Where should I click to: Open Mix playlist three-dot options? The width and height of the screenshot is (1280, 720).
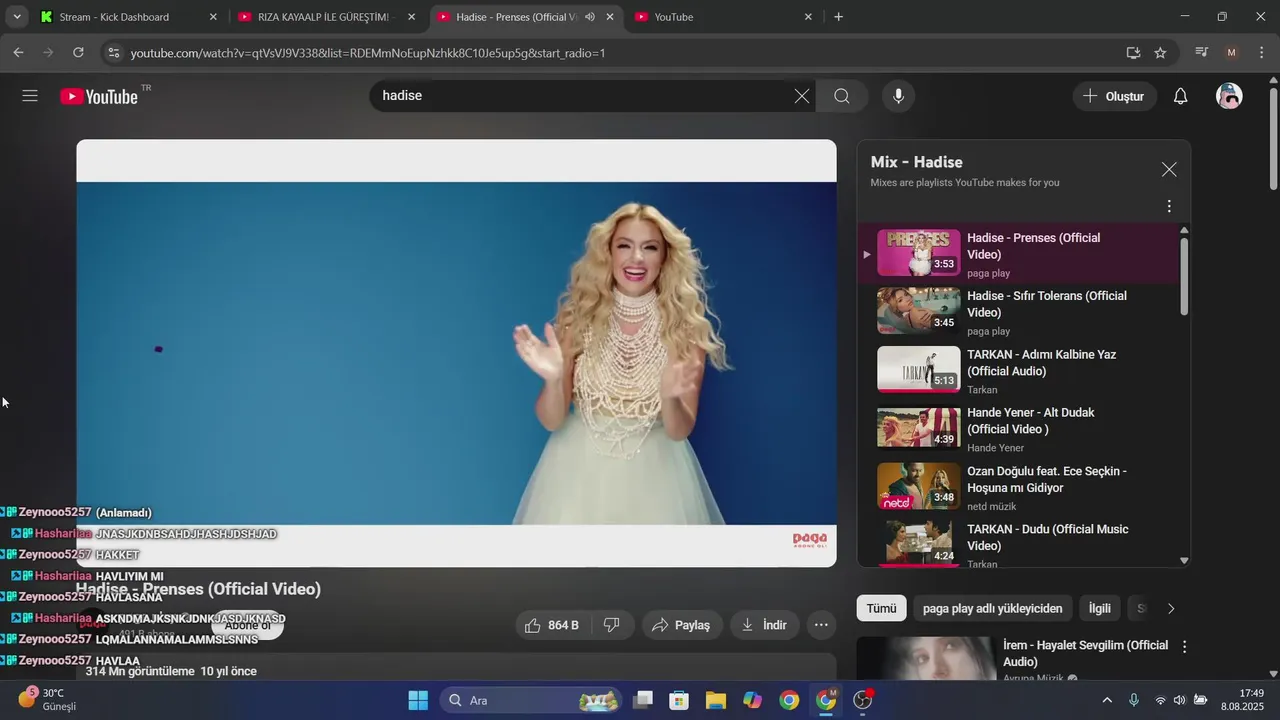coord(1169,206)
